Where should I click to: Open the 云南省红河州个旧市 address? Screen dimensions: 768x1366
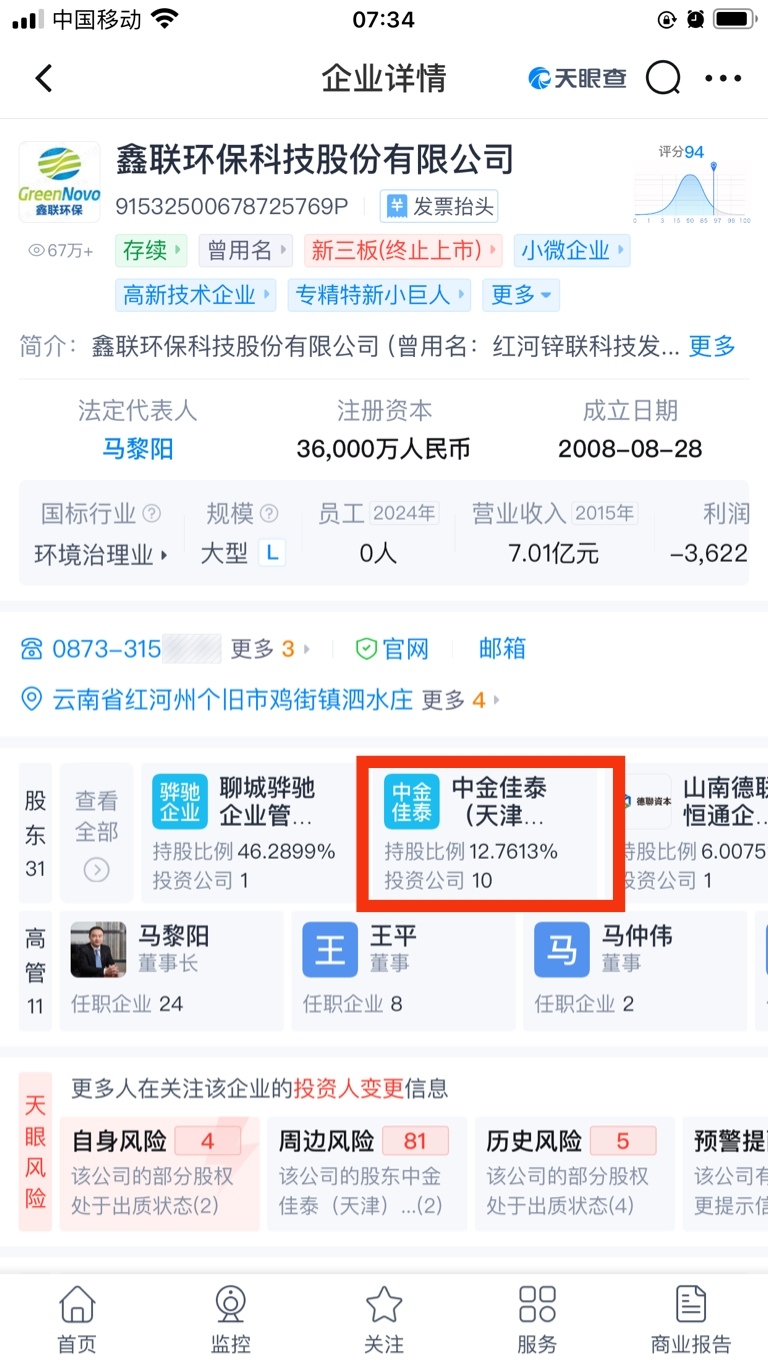(x=232, y=699)
